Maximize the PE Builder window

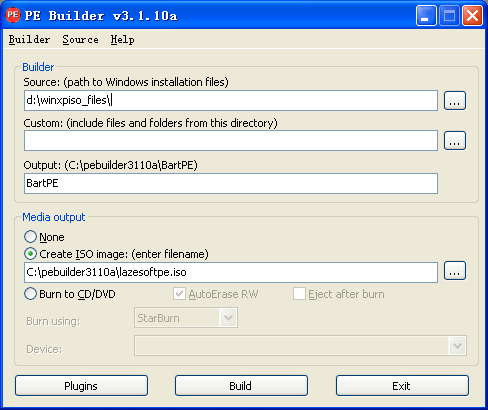coord(449,16)
